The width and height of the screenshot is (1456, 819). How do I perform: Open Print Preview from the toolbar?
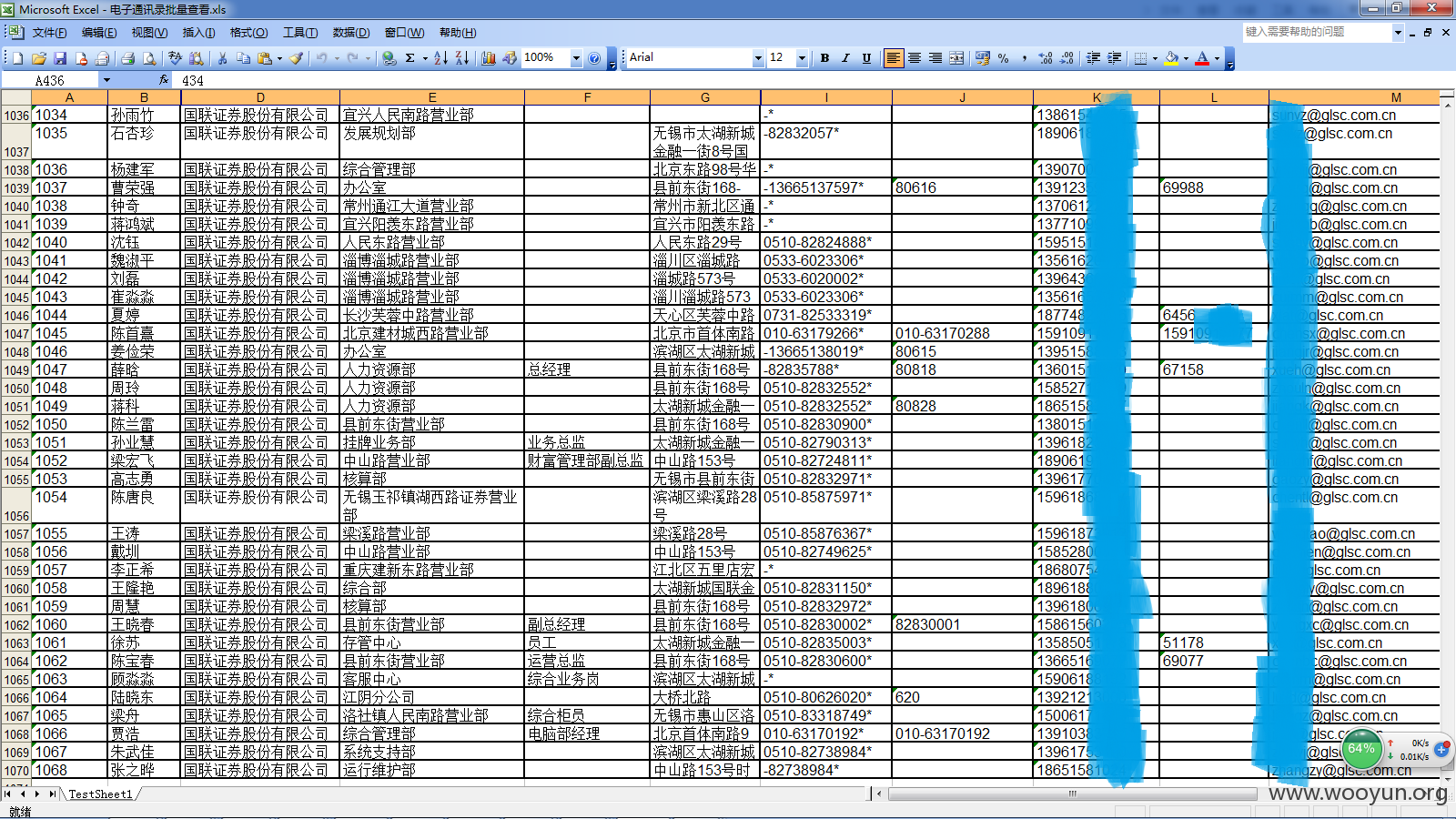148,58
